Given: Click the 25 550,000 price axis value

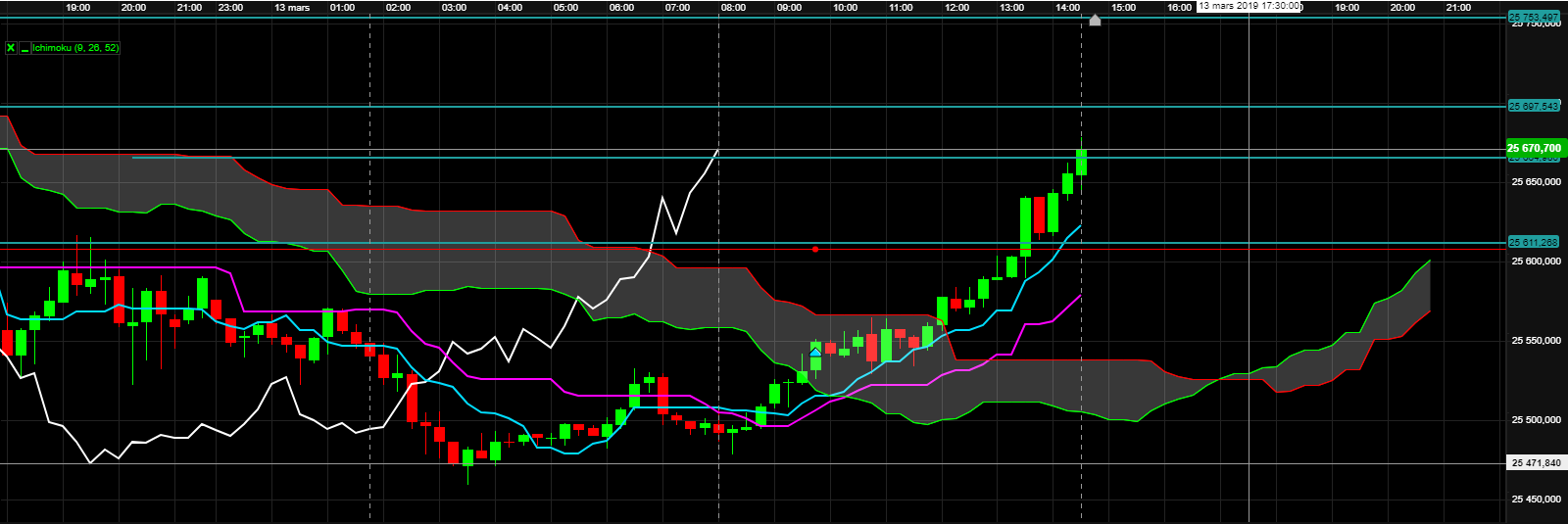Looking at the screenshot, I should coord(1536,341).
